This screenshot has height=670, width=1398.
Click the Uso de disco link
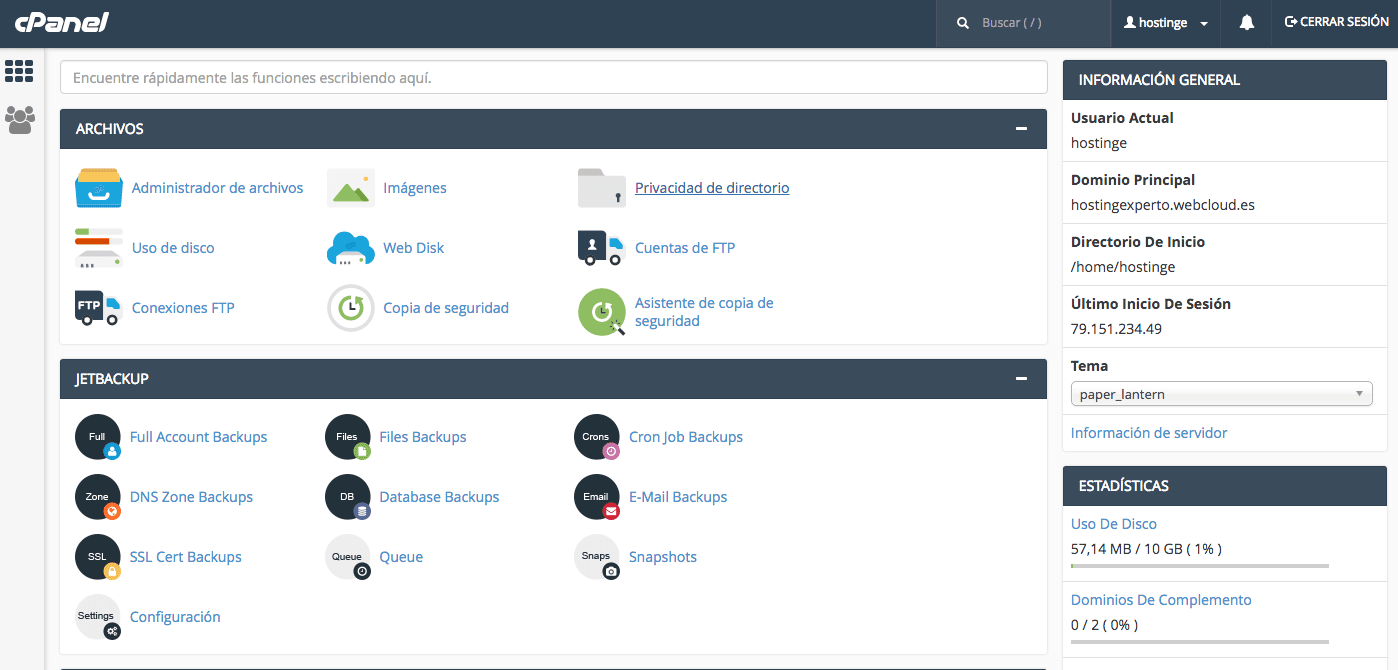click(173, 248)
